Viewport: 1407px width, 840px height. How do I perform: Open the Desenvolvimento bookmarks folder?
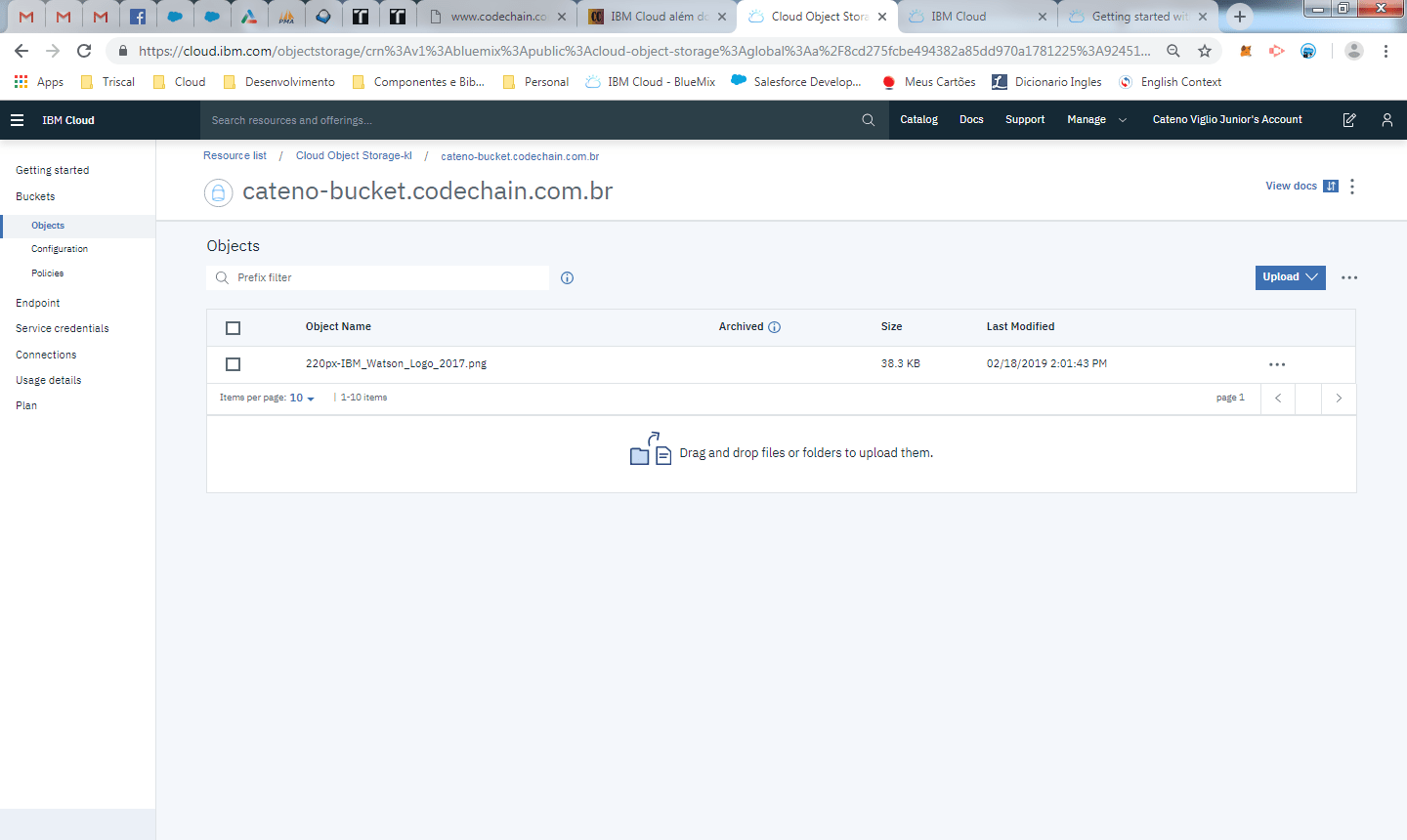(x=279, y=82)
